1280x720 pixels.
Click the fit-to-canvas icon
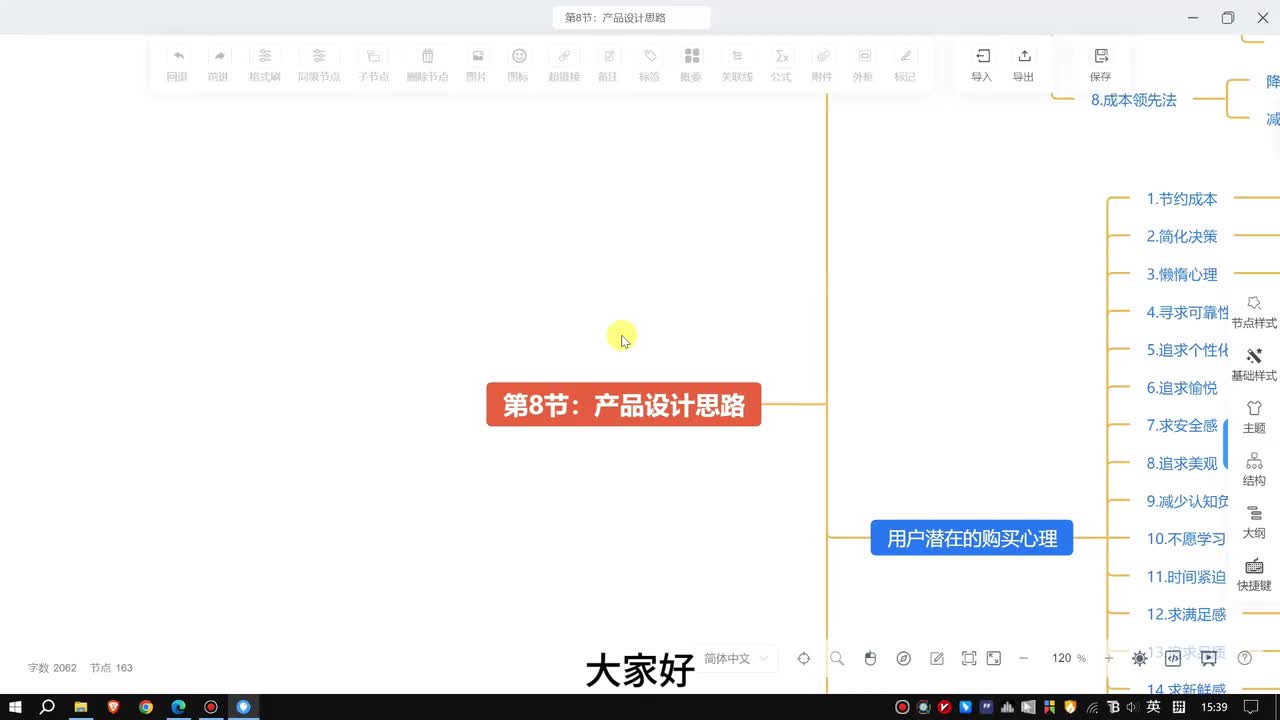[969, 658]
